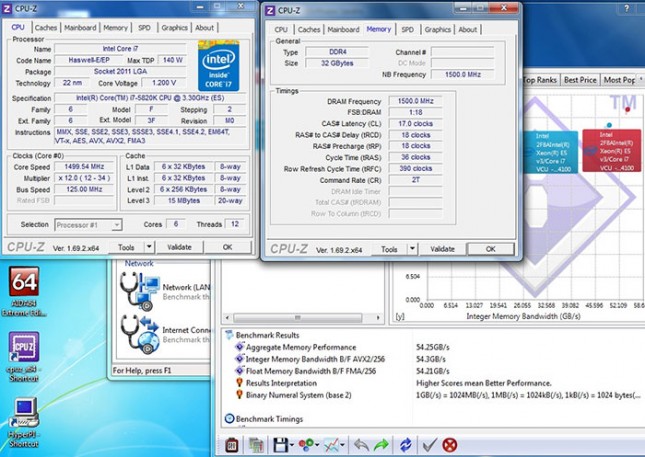Click the green forward arrow icon
This screenshot has width=645, height=457.
point(381,445)
